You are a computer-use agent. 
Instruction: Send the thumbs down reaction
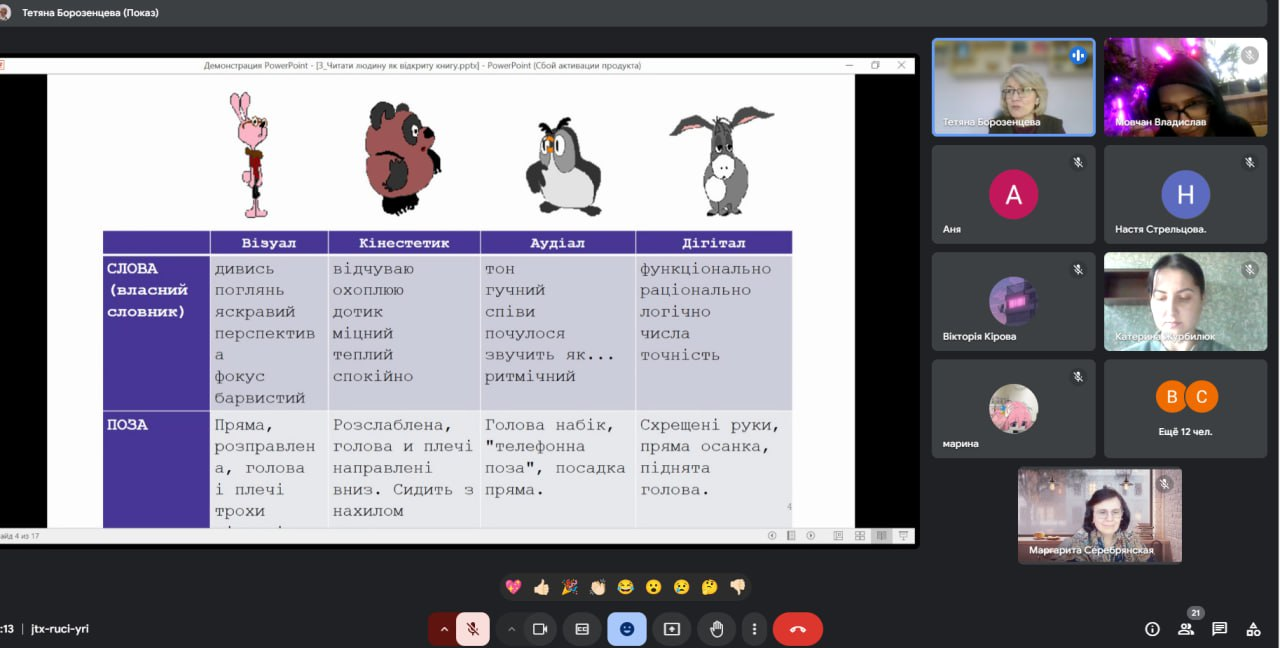point(737,587)
